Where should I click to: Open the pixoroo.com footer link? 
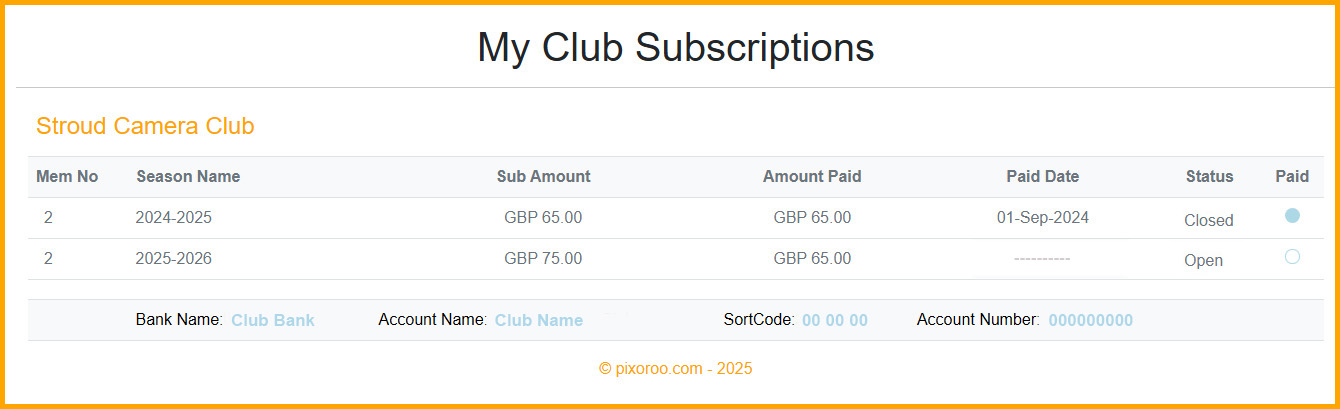pyautogui.click(x=675, y=368)
